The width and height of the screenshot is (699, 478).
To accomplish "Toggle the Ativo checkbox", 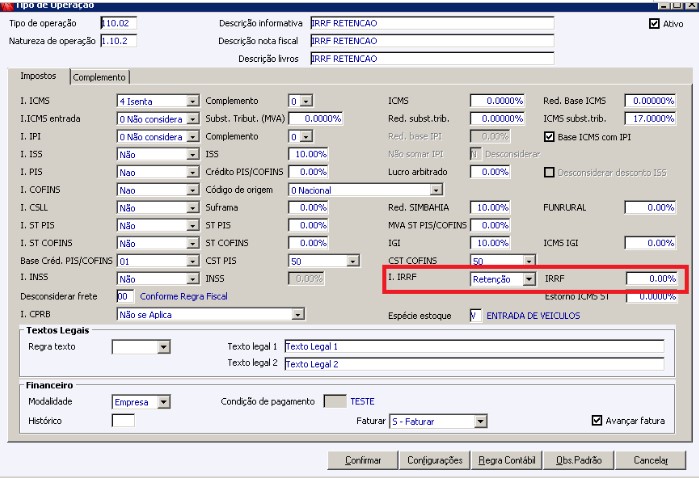I will click(654, 24).
